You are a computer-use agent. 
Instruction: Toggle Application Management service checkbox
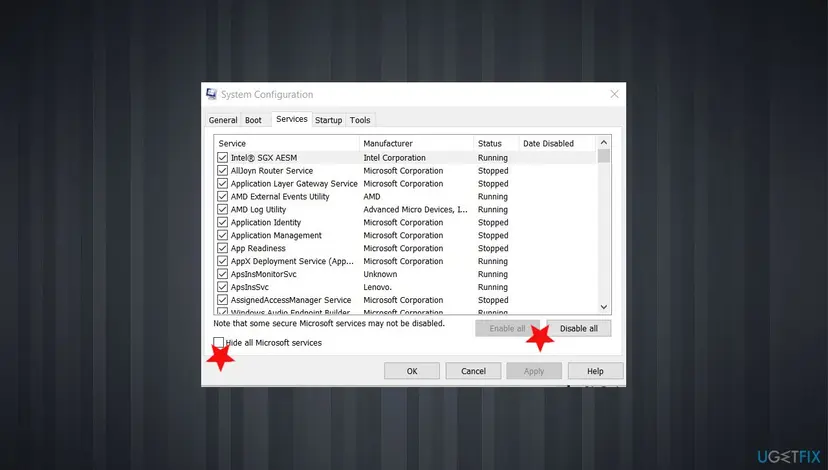pos(222,235)
